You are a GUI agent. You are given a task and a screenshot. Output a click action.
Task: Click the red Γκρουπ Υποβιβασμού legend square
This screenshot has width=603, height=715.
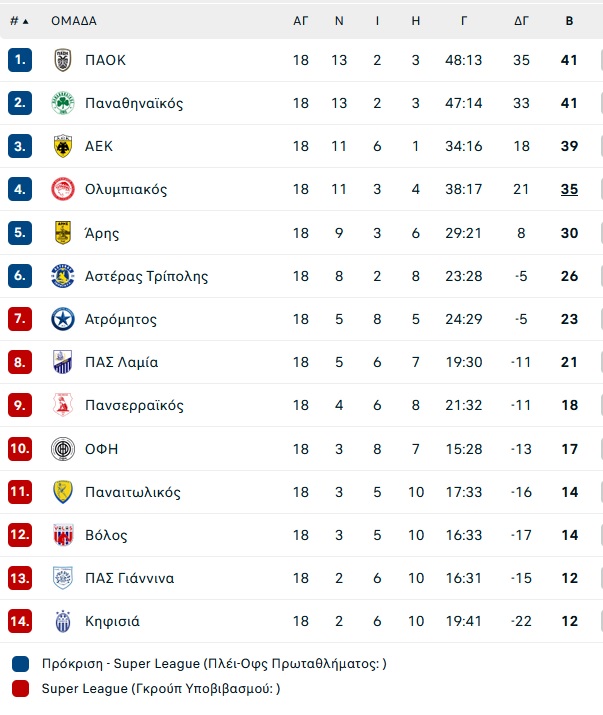[21, 689]
